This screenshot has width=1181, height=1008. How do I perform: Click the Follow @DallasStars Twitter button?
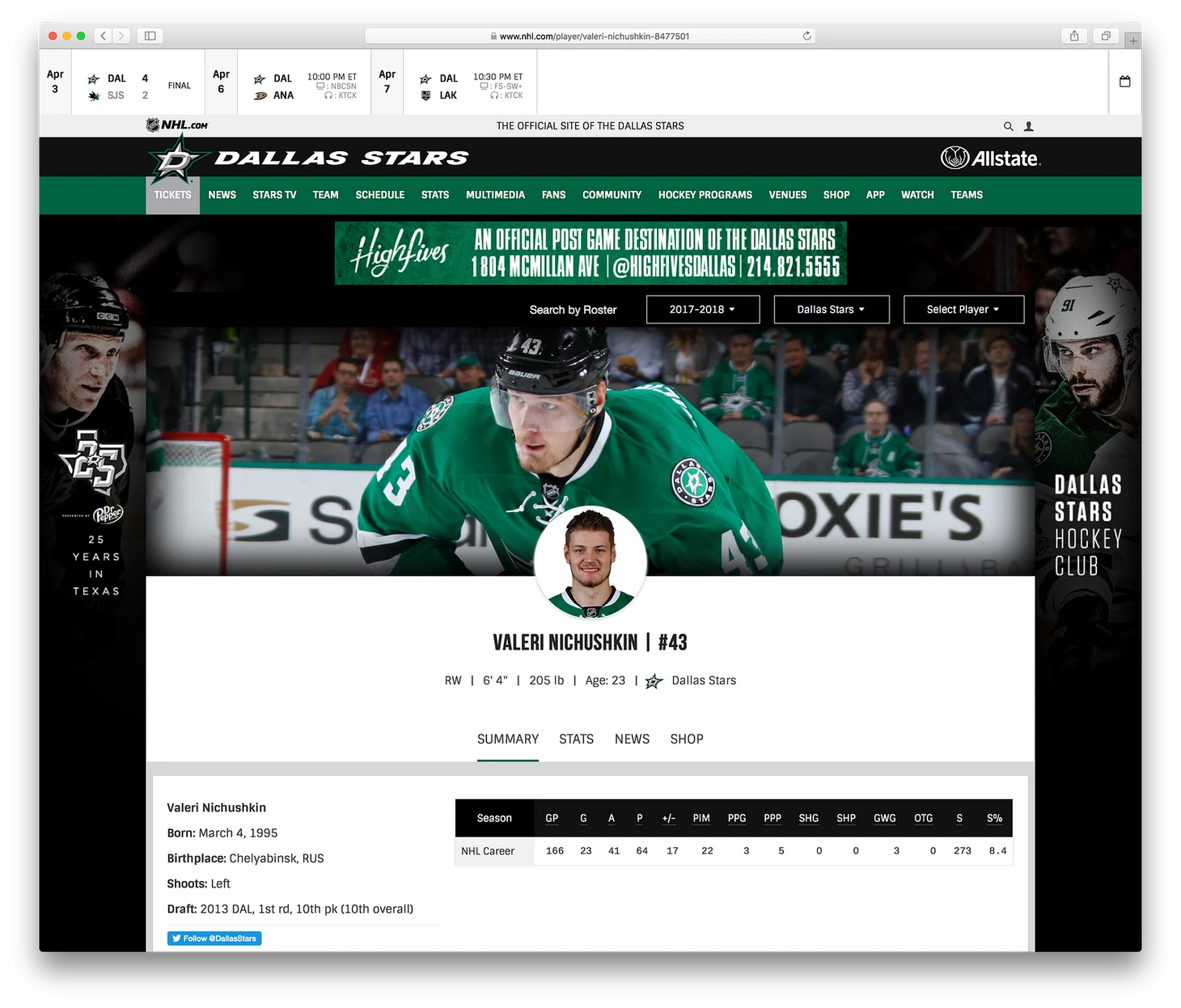(x=214, y=938)
